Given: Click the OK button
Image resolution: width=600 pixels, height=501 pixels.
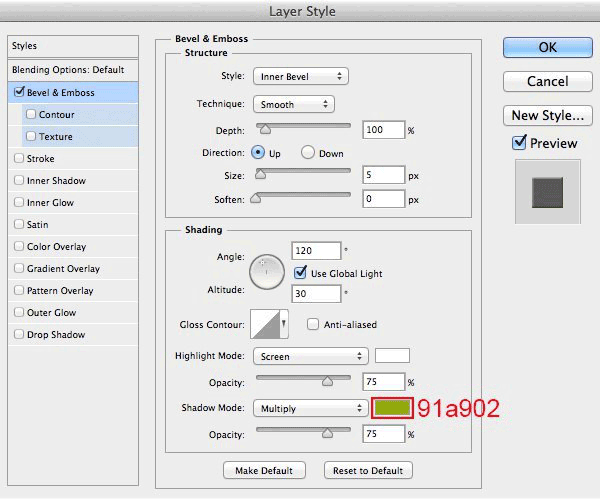Looking at the screenshot, I should click(x=548, y=47).
